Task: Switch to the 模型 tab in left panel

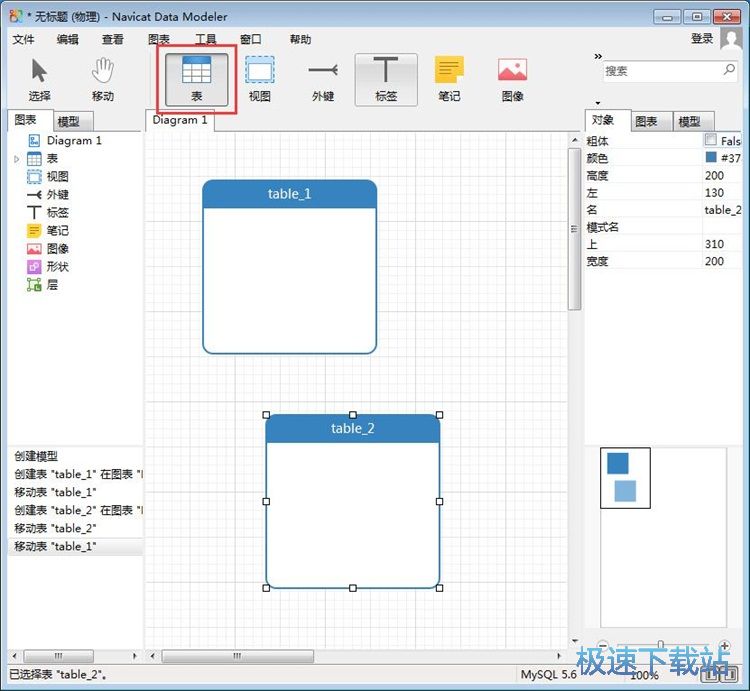Action: [68, 121]
